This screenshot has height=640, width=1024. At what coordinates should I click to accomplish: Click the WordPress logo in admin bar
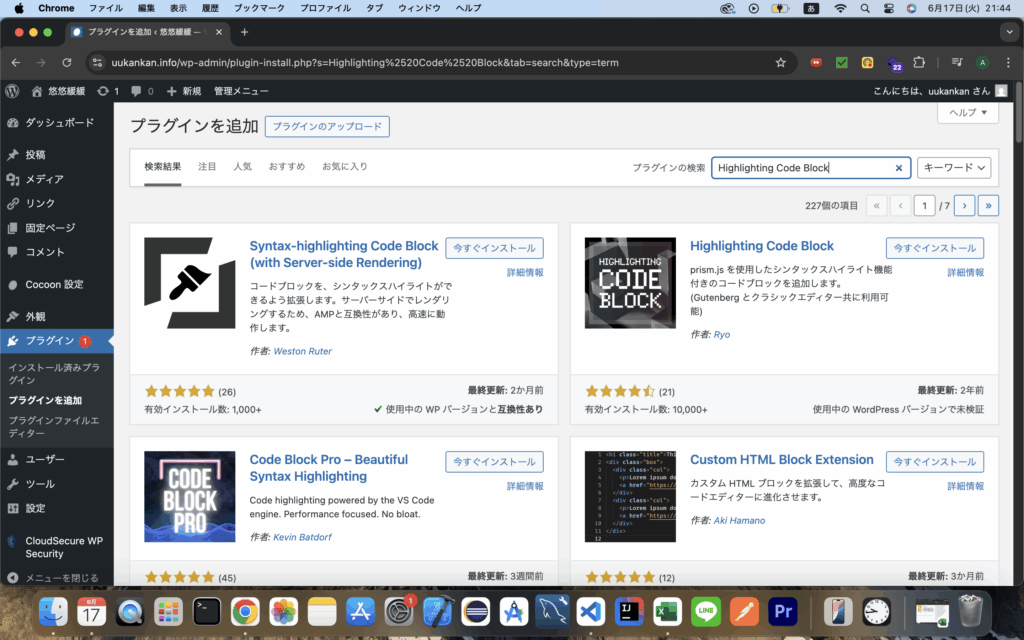[12, 91]
